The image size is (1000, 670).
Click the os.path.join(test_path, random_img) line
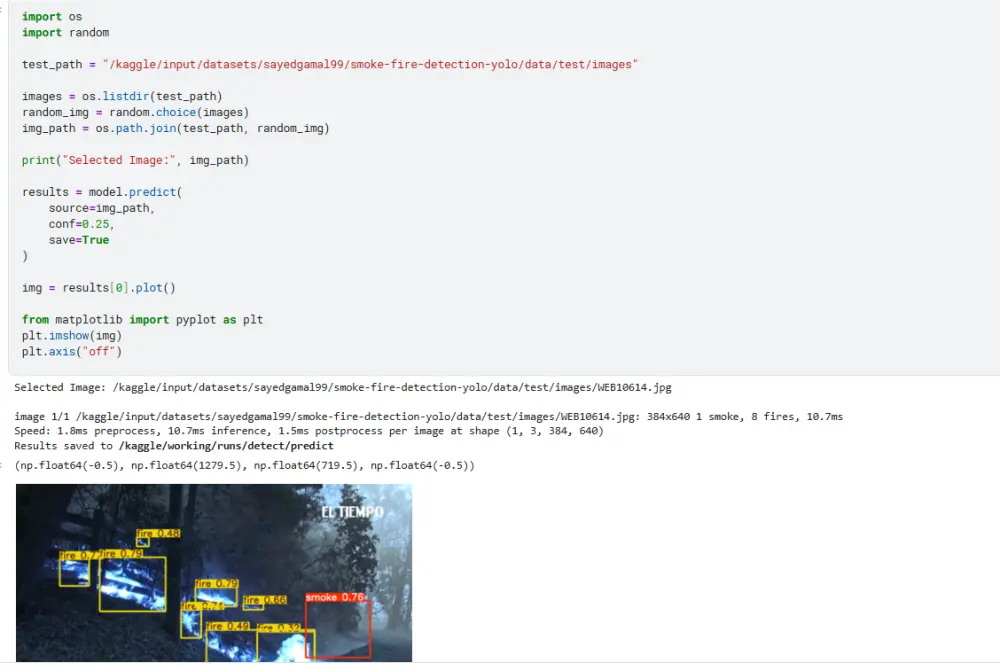pyautogui.click(x=175, y=128)
